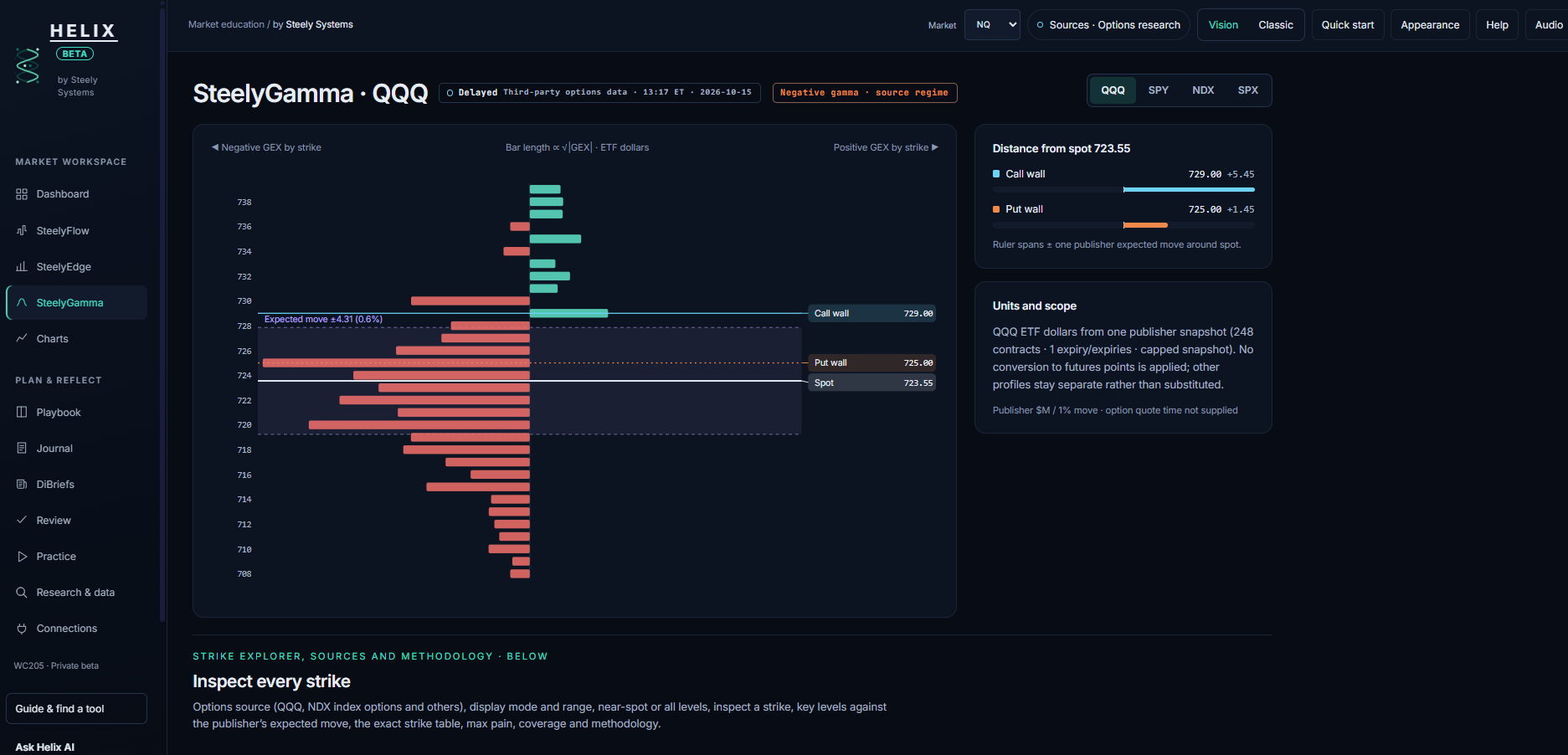Click the Audio button
1568x755 pixels.
[1548, 25]
